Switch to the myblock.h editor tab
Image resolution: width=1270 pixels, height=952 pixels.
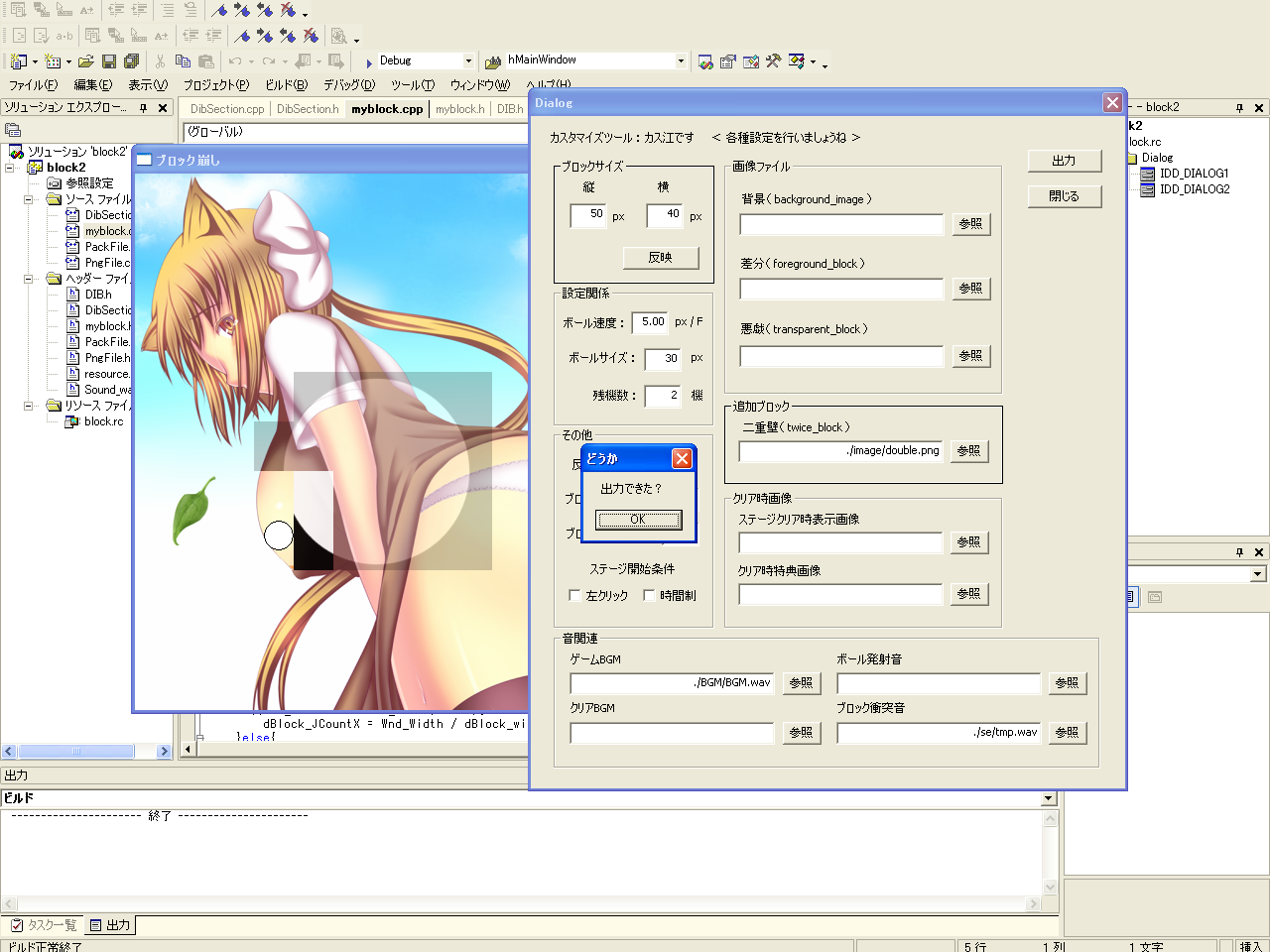point(459,109)
